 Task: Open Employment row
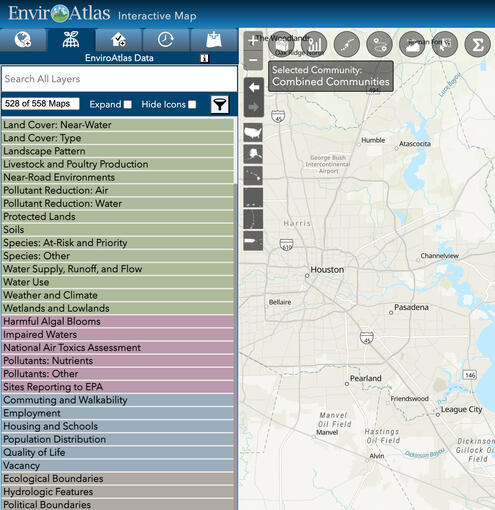click(x=118, y=413)
